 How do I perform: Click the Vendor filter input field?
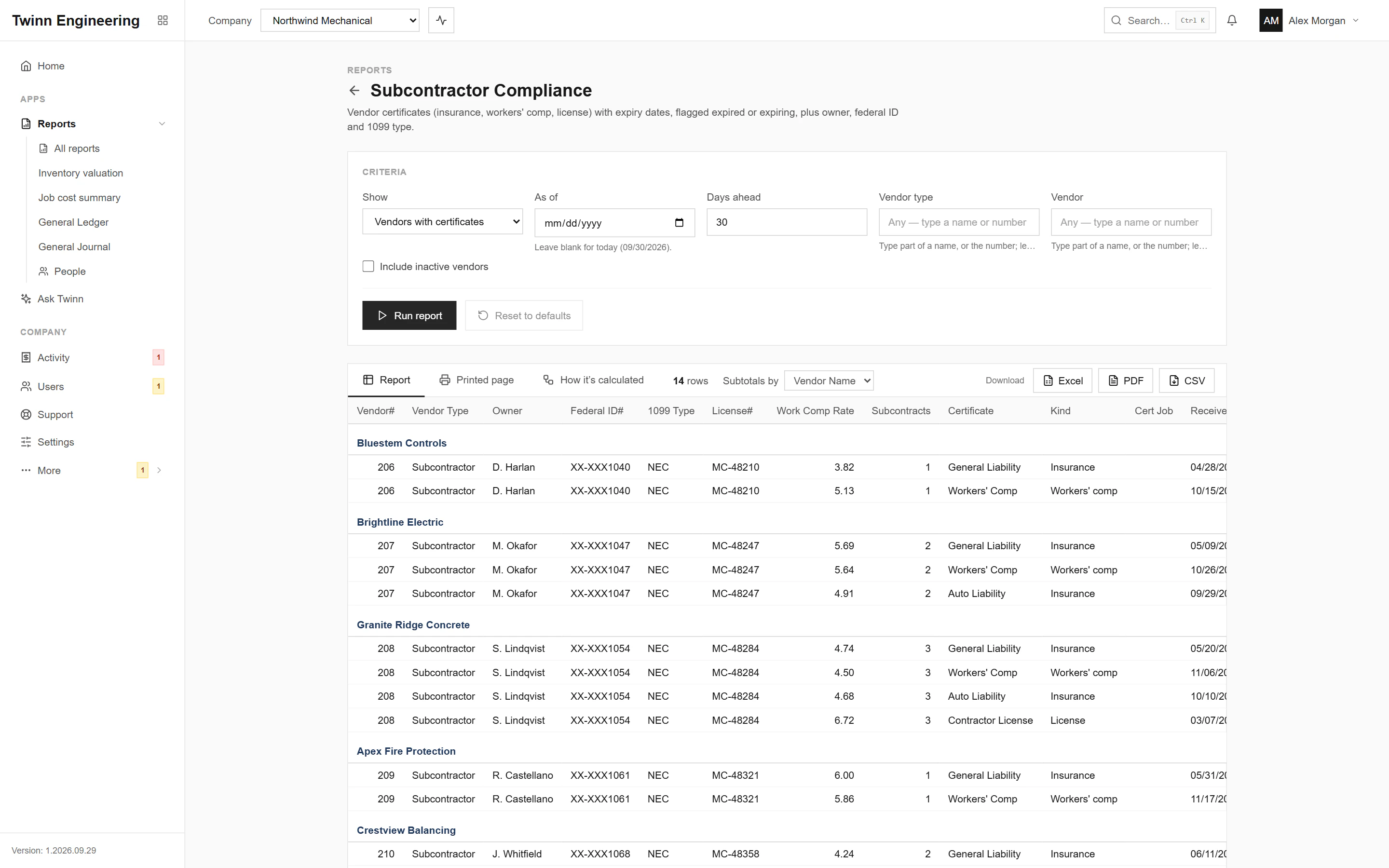(1130, 222)
